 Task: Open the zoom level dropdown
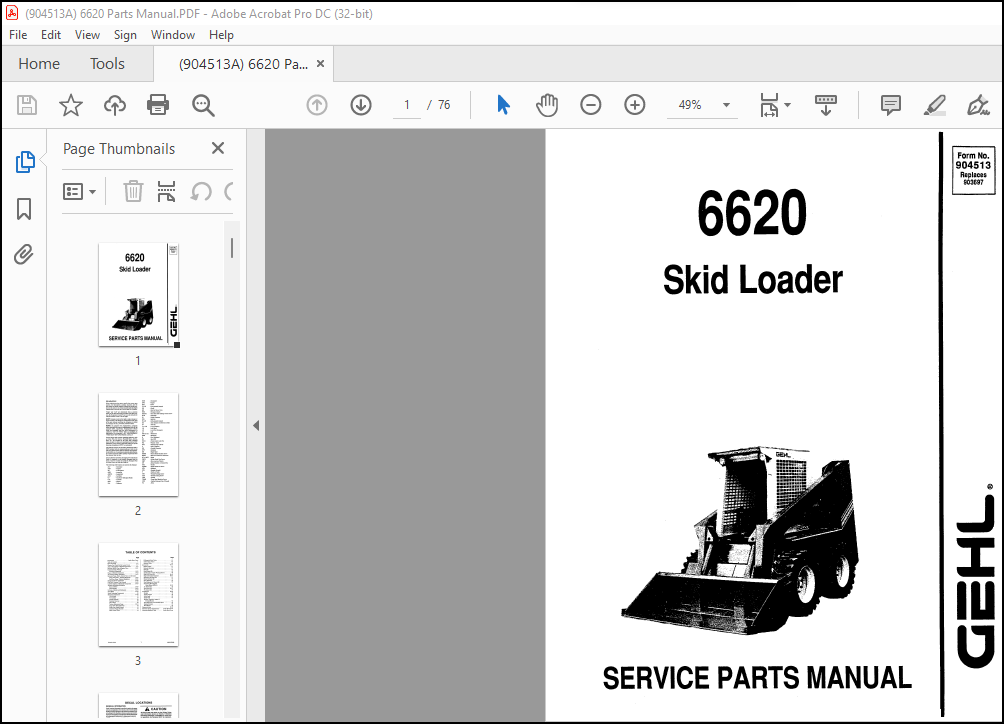click(726, 105)
